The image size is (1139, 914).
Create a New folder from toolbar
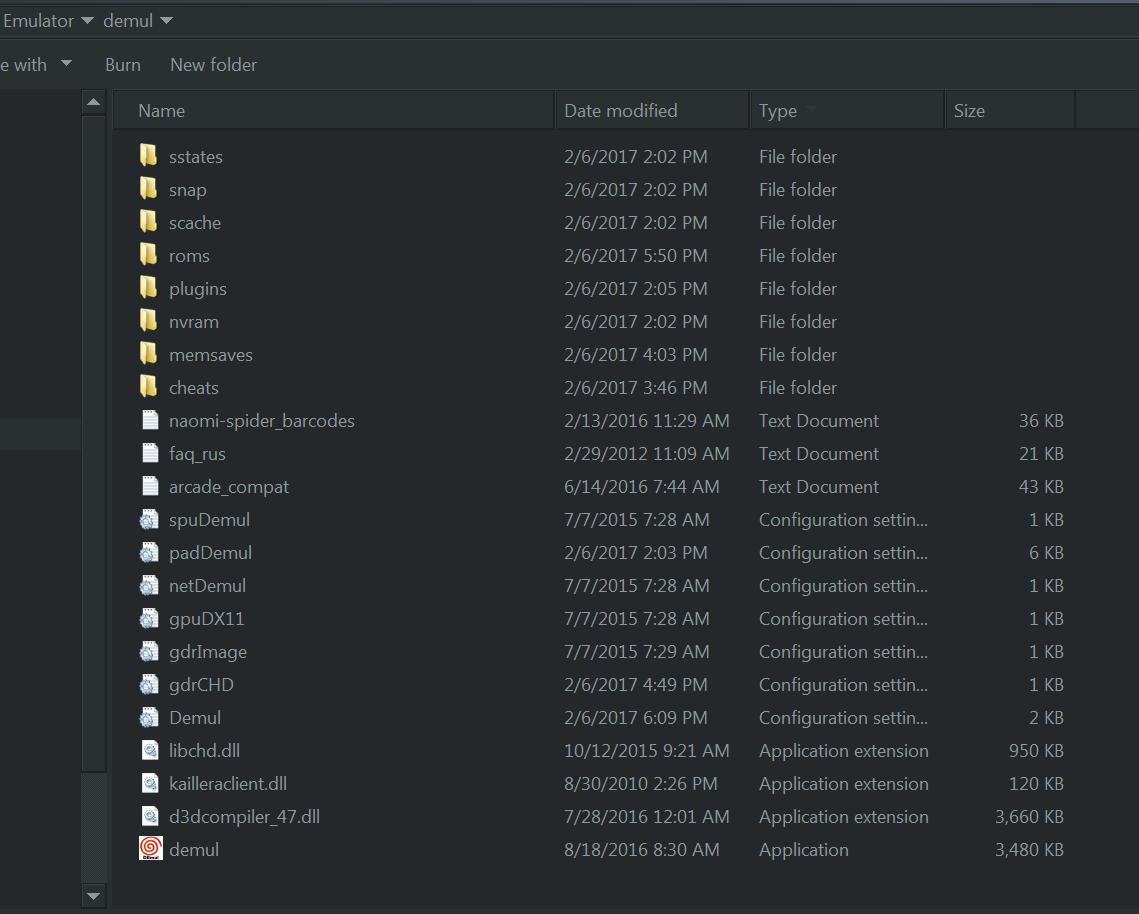point(214,65)
